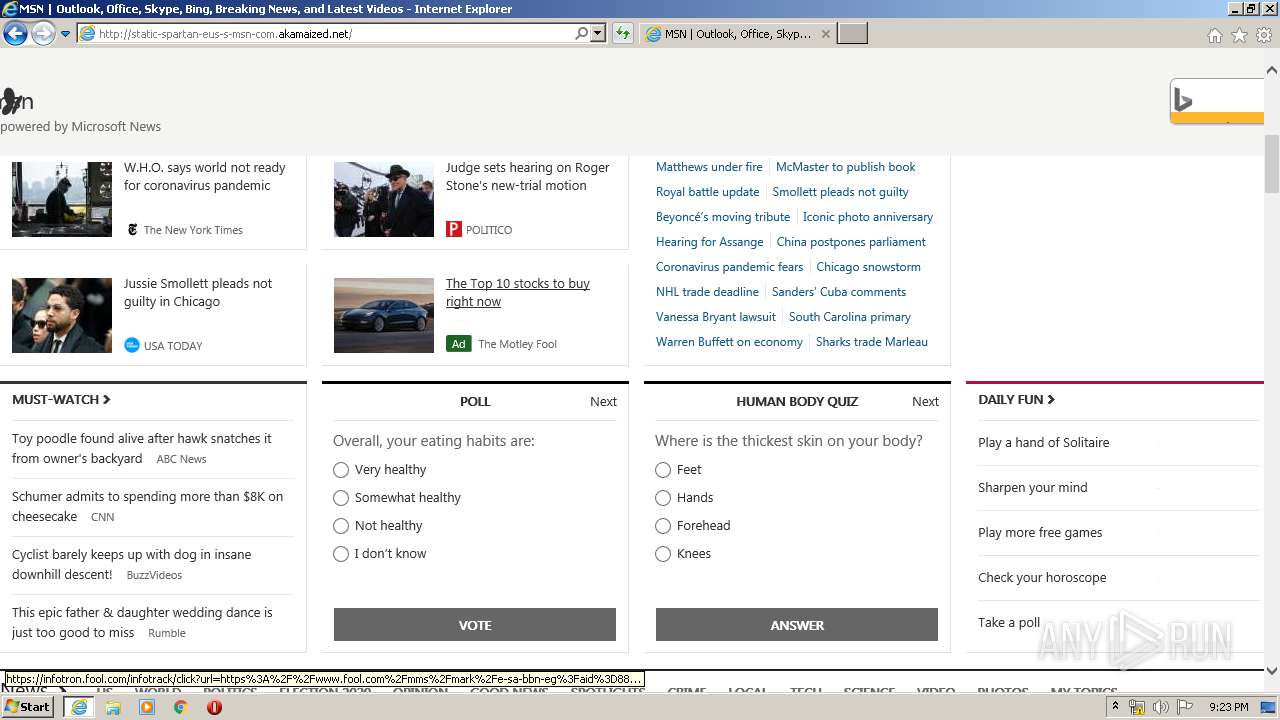Open the Tools gear icon

tap(1264, 35)
